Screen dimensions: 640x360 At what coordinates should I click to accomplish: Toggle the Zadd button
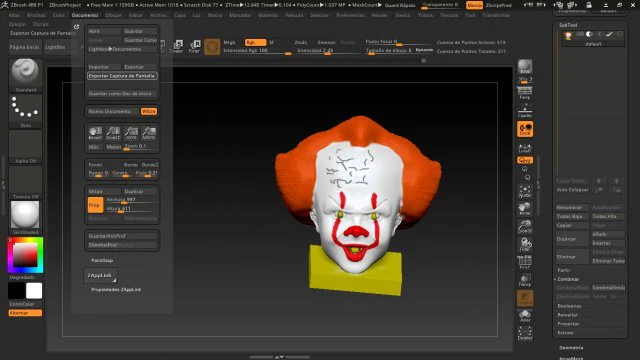(300, 42)
